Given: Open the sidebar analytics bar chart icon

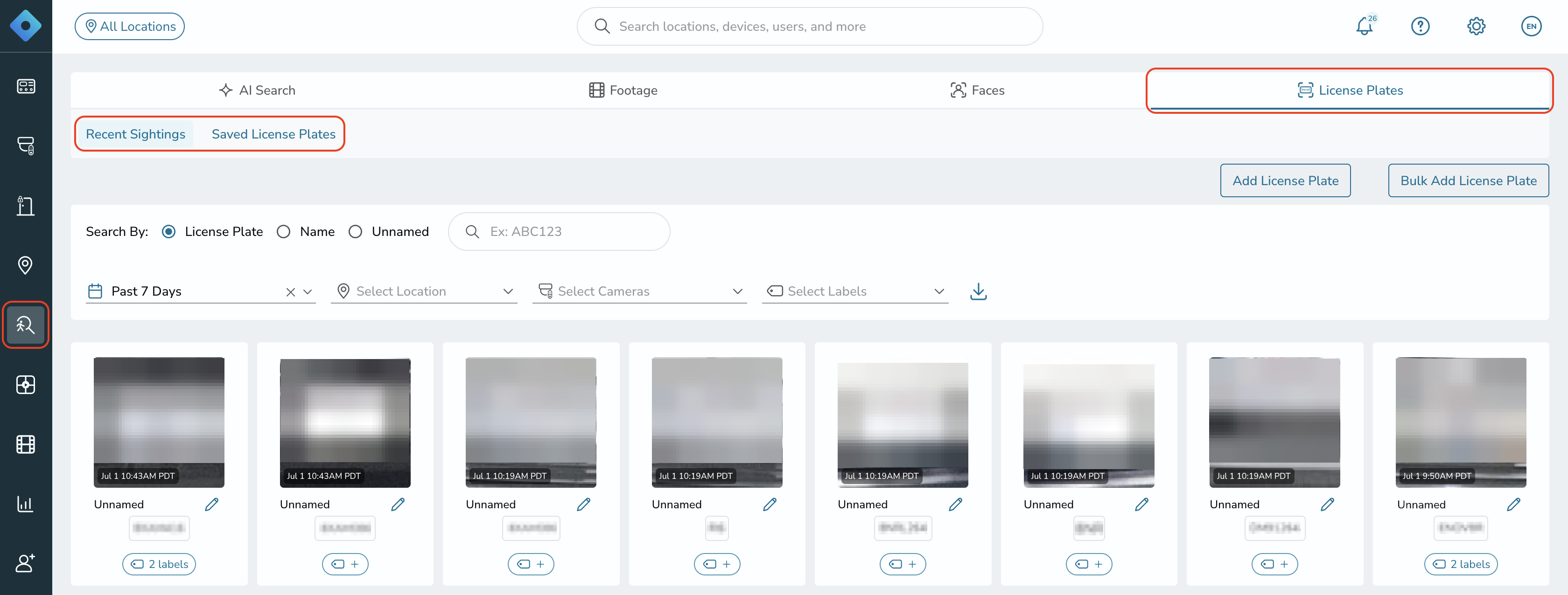Looking at the screenshot, I should coord(26,504).
